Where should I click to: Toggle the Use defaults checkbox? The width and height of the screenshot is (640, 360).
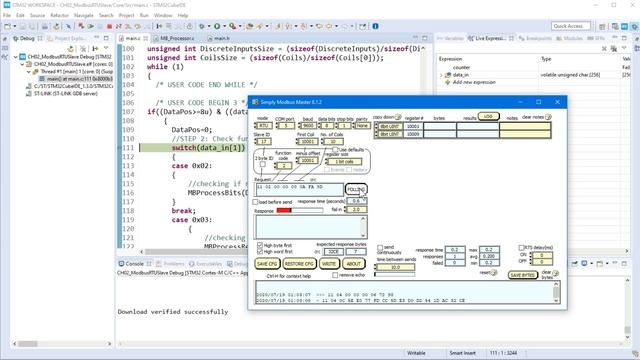[335, 150]
